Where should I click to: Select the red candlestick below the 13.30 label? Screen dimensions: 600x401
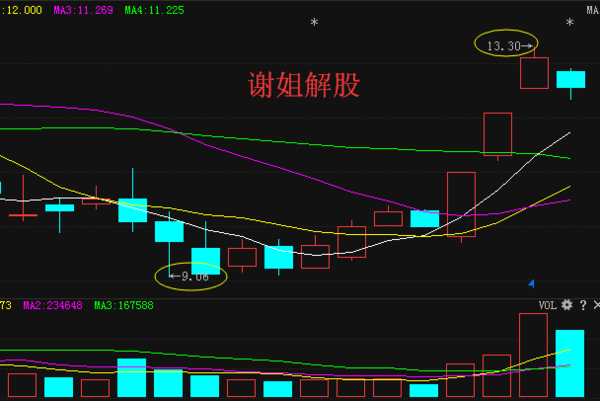tap(534, 73)
